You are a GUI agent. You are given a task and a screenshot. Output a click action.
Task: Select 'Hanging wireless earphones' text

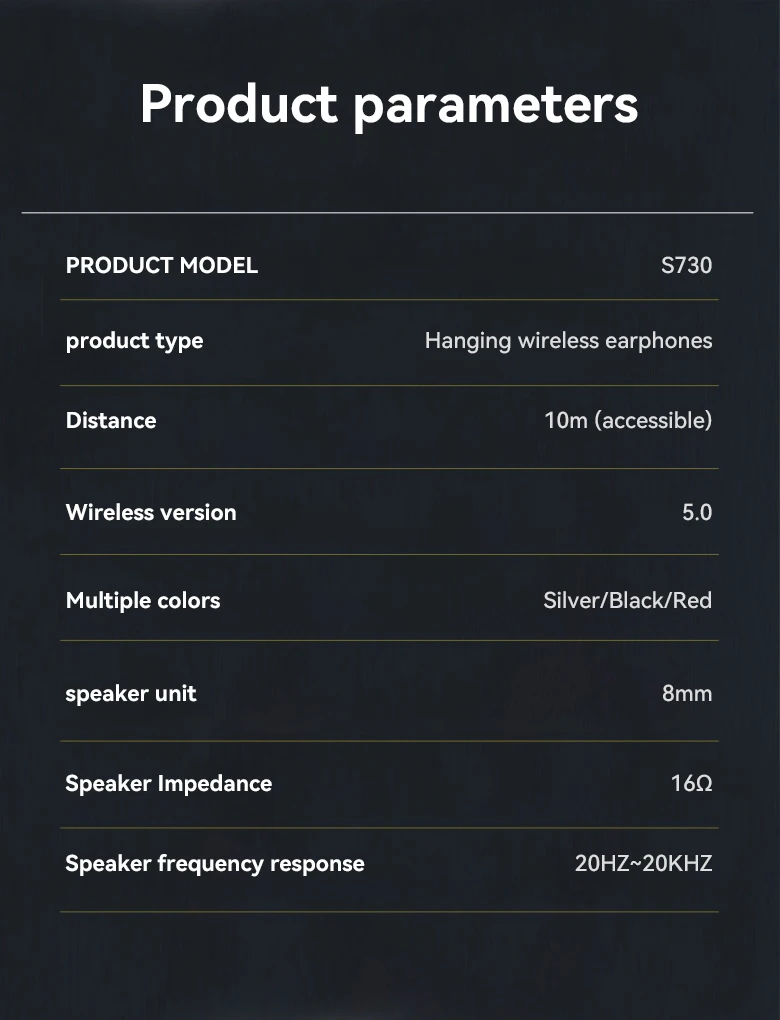tap(568, 341)
